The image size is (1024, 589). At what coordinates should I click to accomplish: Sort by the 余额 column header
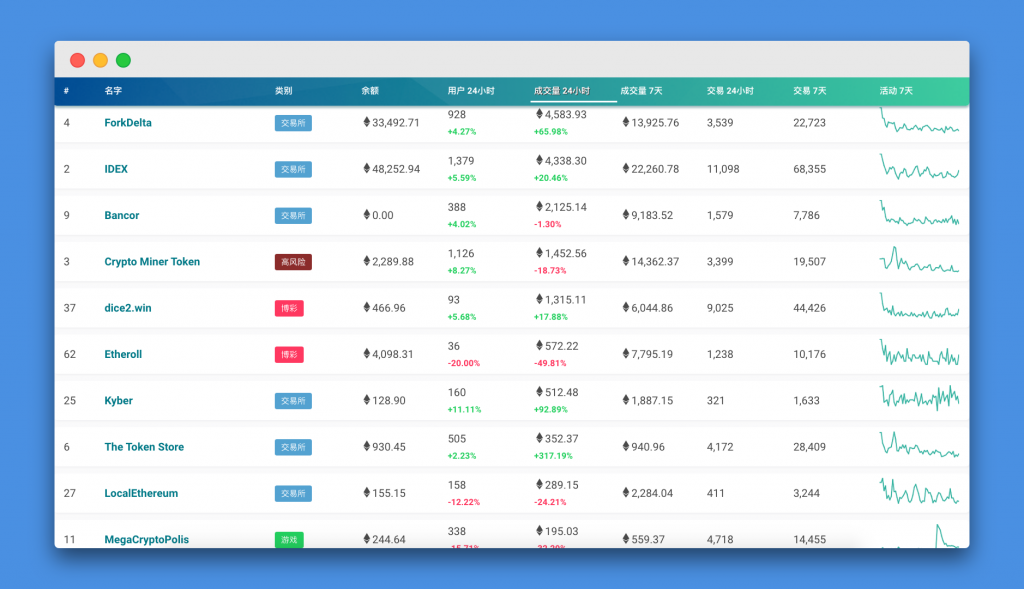point(370,91)
